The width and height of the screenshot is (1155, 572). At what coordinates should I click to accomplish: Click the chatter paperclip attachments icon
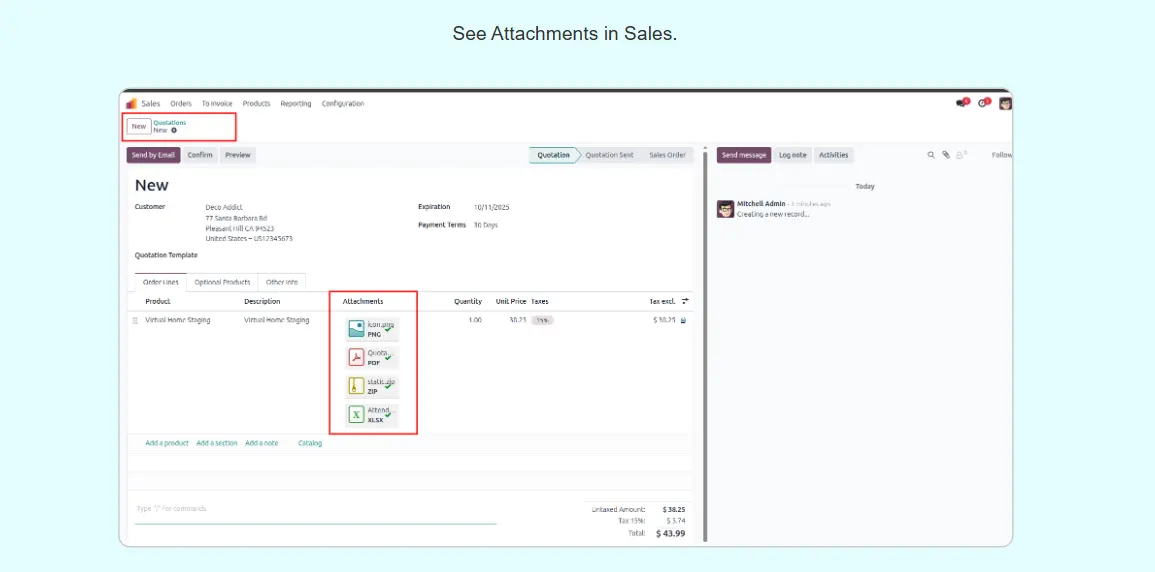click(946, 155)
